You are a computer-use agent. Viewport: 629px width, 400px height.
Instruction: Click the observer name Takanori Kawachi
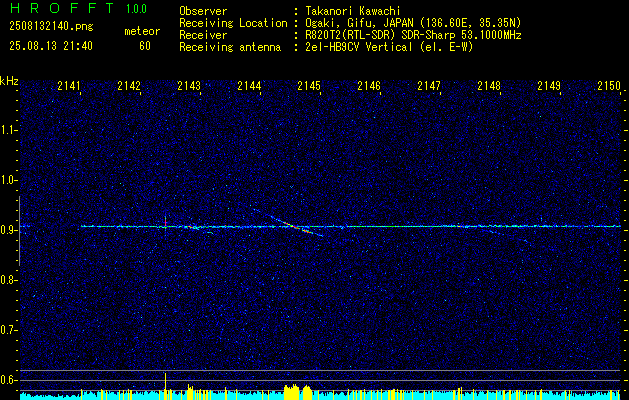tap(352, 11)
